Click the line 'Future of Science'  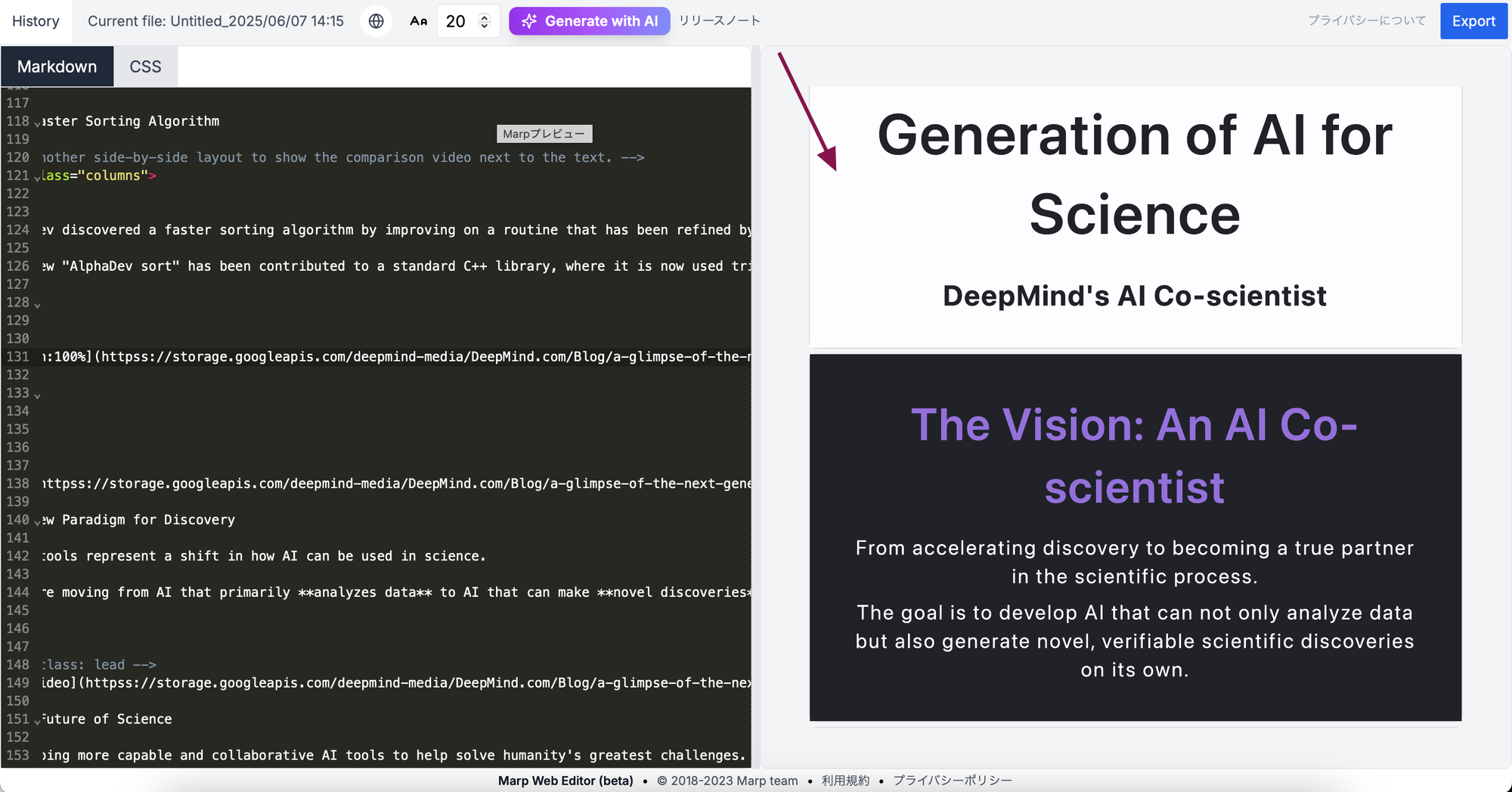point(107,719)
